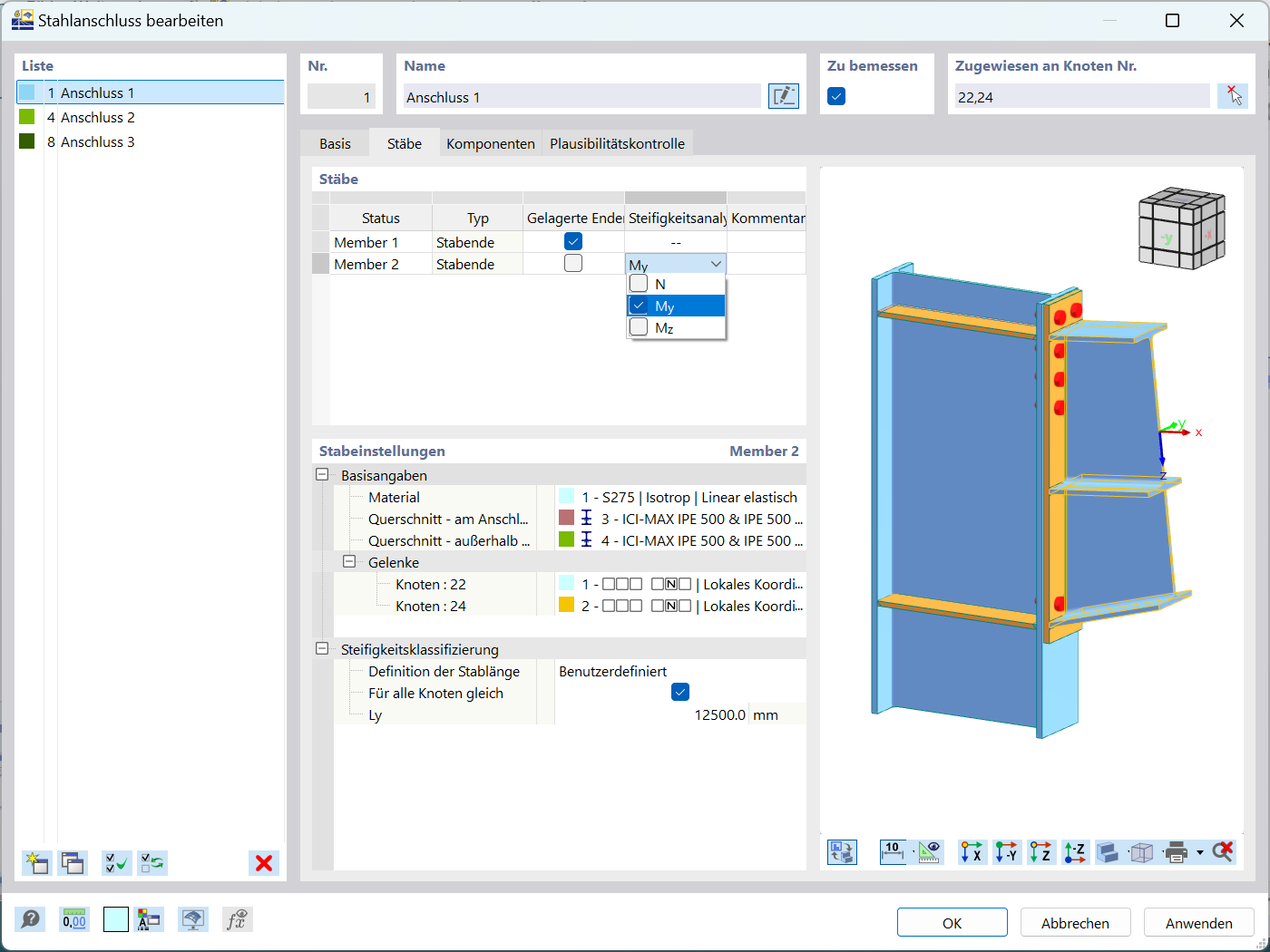This screenshot has height=952, width=1270.
Task: Click the edit name icon beside Anschluss 1
Action: (784, 96)
